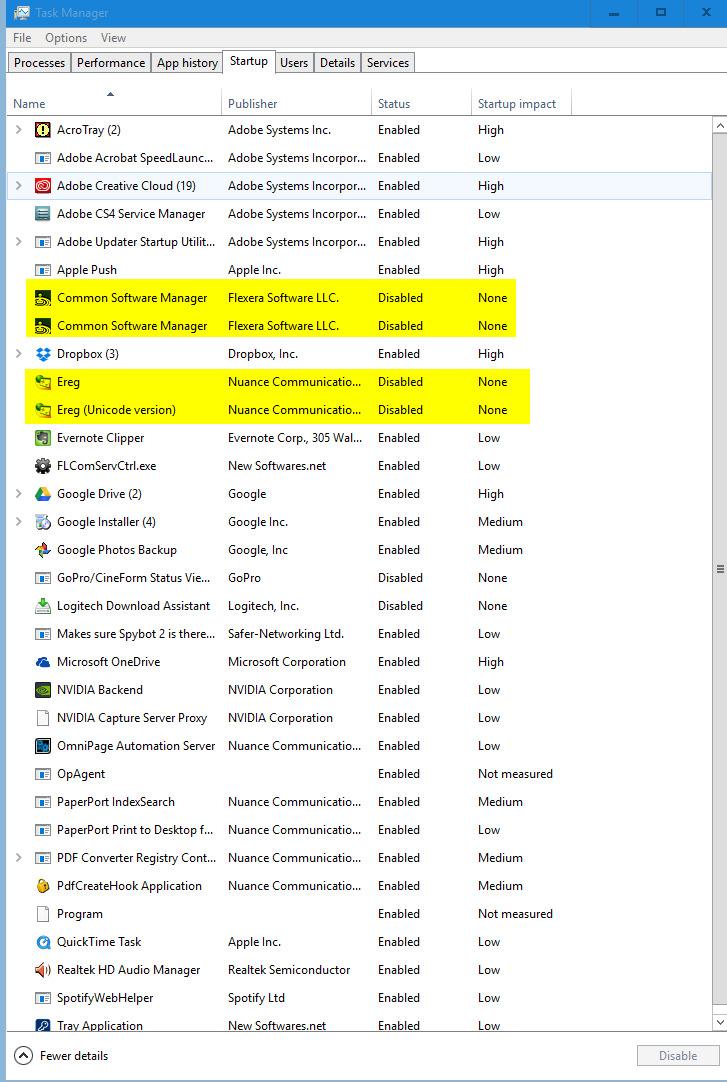727x1082 pixels.
Task: Expand the Google Installer (4) group
Action: pos(19,522)
